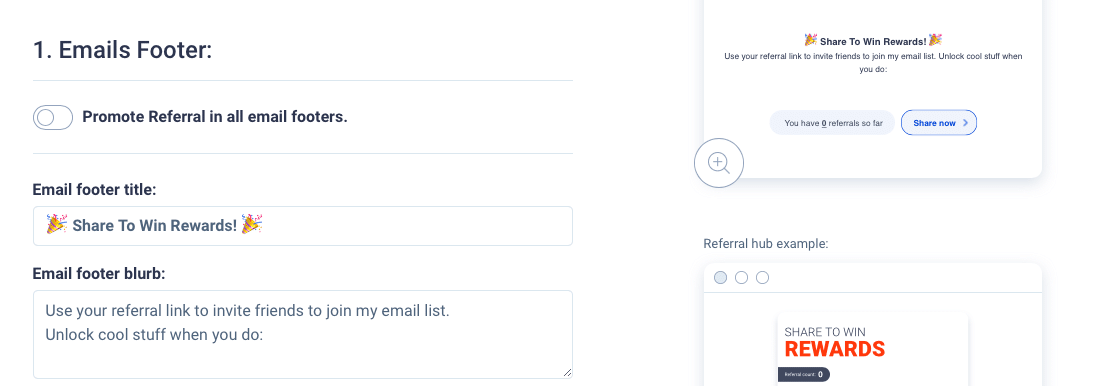Click the 'Email footer blurb:' label
Image resolution: width=1100 pixels, height=386 pixels.
(99, 274)
